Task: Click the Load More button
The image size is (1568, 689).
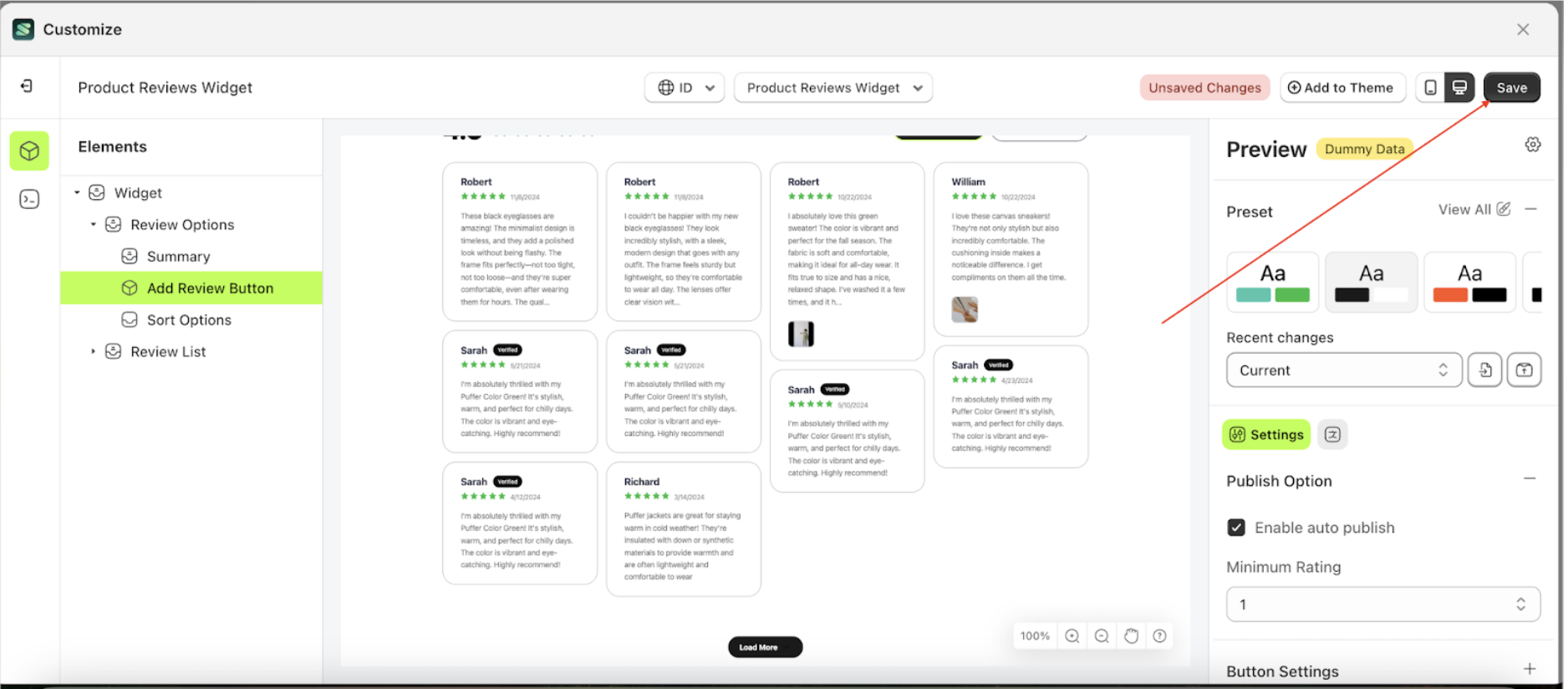Action: click(765, 647)
